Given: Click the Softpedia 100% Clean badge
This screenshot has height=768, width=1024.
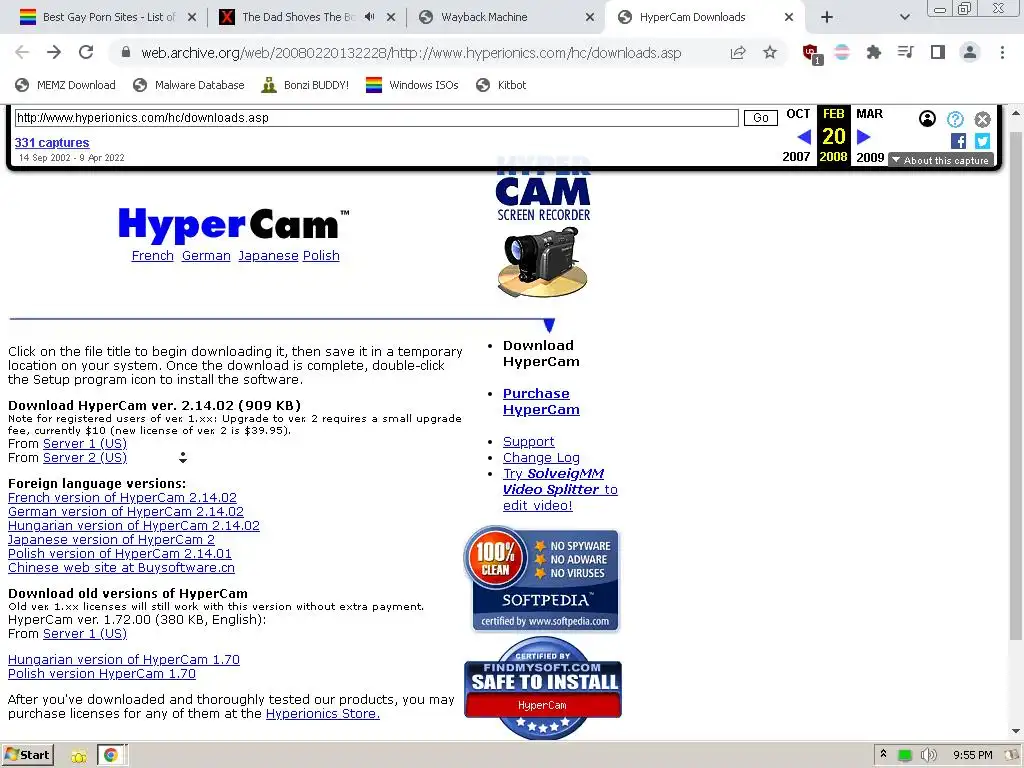Looking at the screenshot, I should 541,579.
